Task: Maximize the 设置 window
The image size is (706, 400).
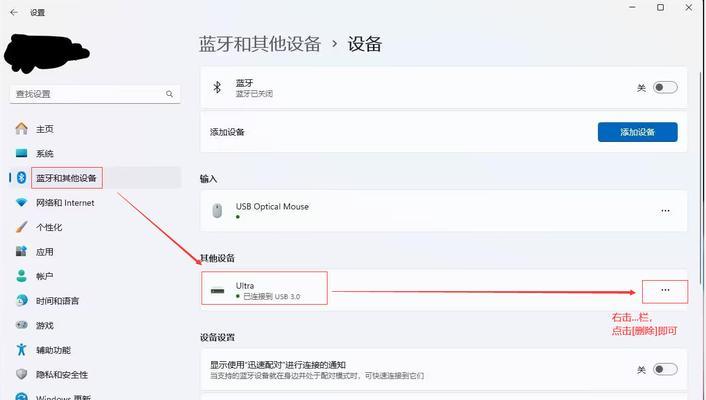Action: click(x=661, y=7)
